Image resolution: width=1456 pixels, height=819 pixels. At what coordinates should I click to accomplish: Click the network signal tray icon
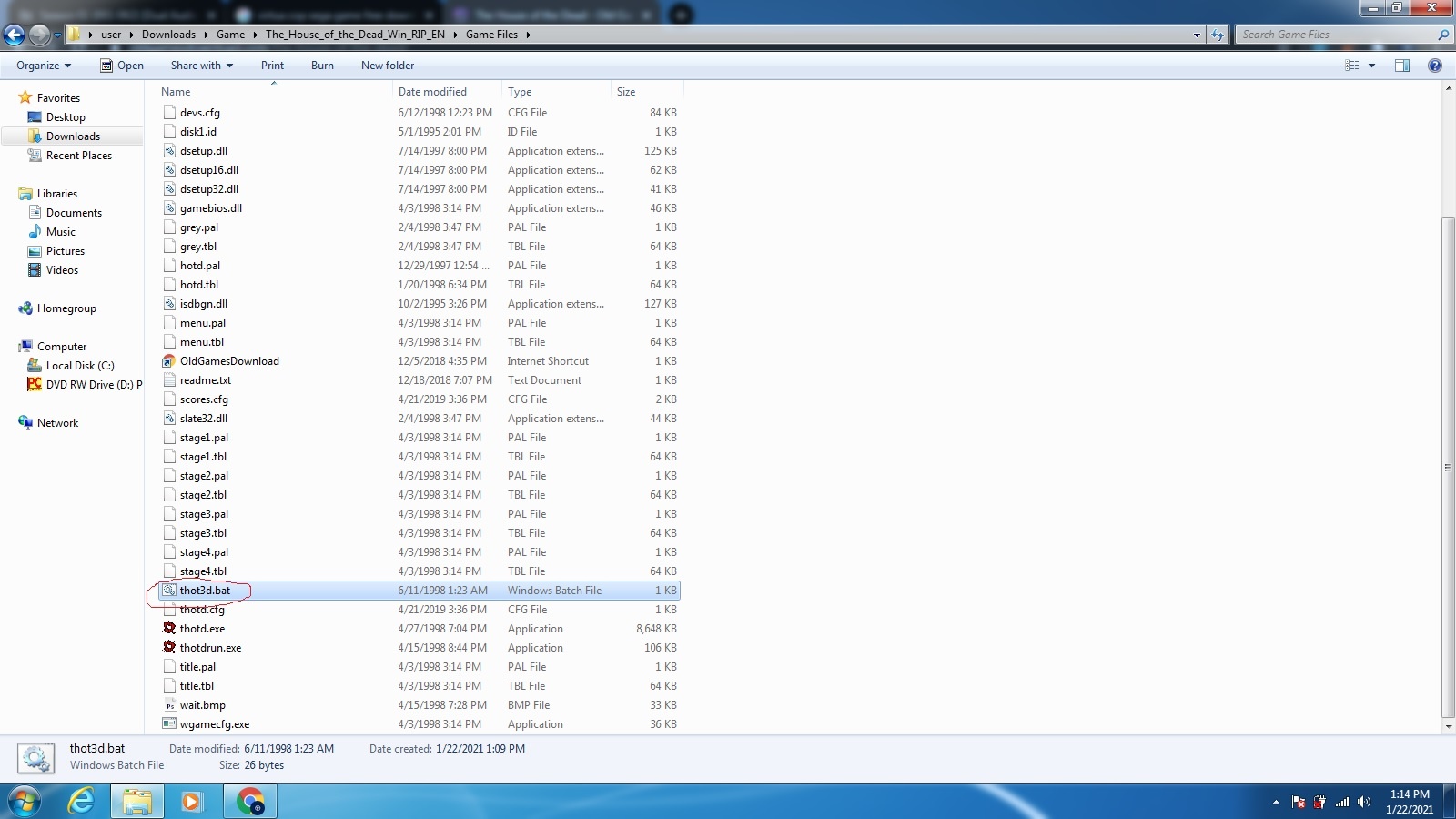pos(1342,802)
